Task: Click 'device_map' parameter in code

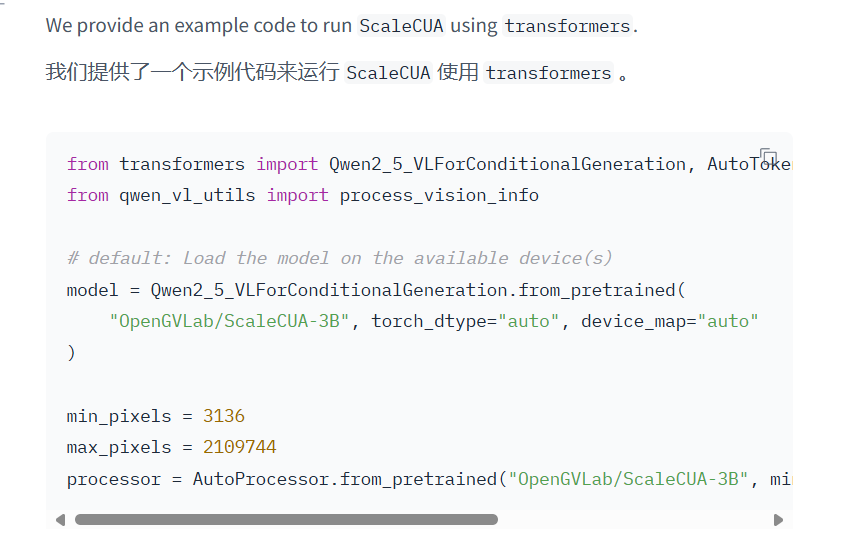Action: tap(633, 321)
